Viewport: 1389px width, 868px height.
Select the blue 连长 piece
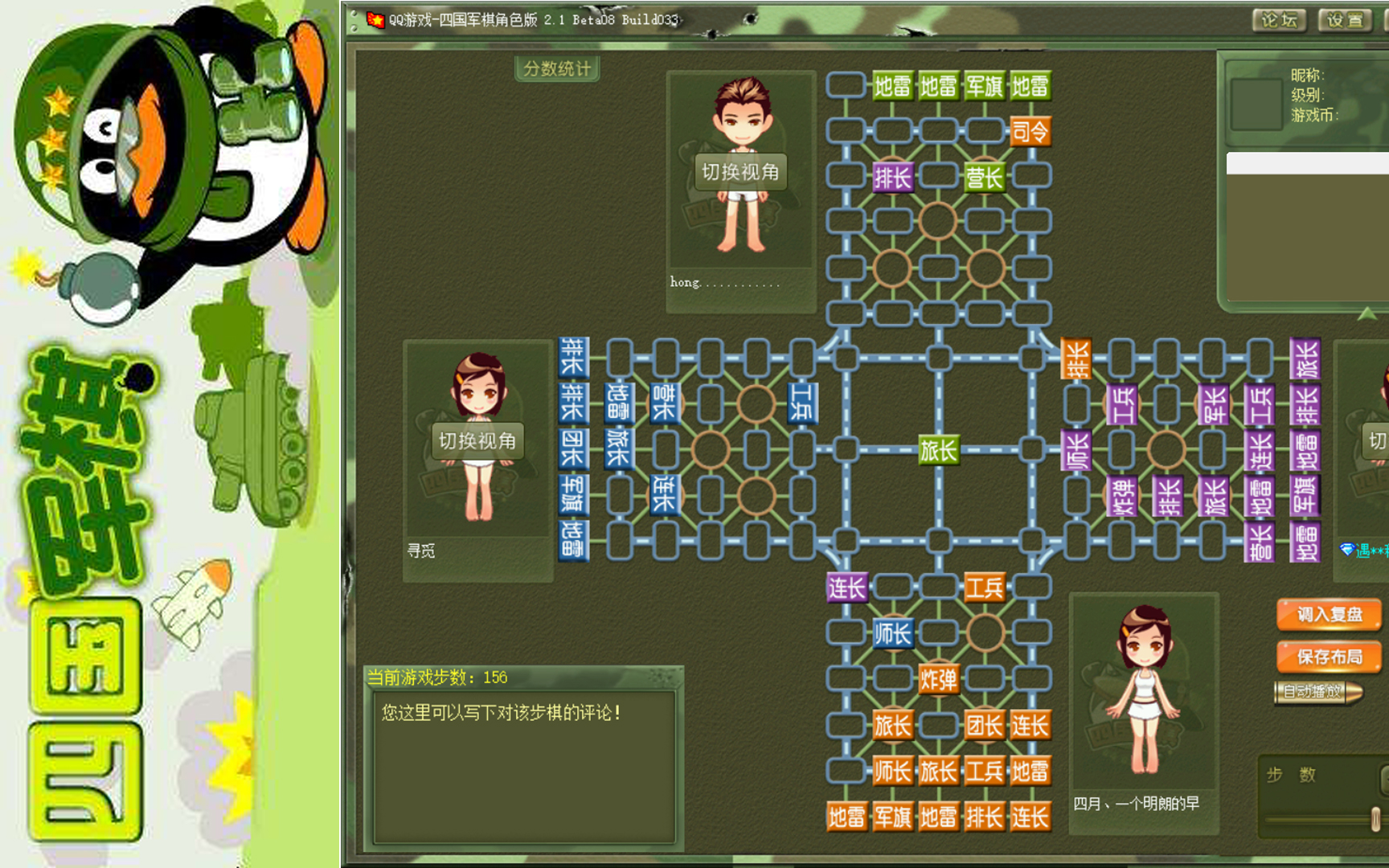pyautogui.click(x=664, y=493)
